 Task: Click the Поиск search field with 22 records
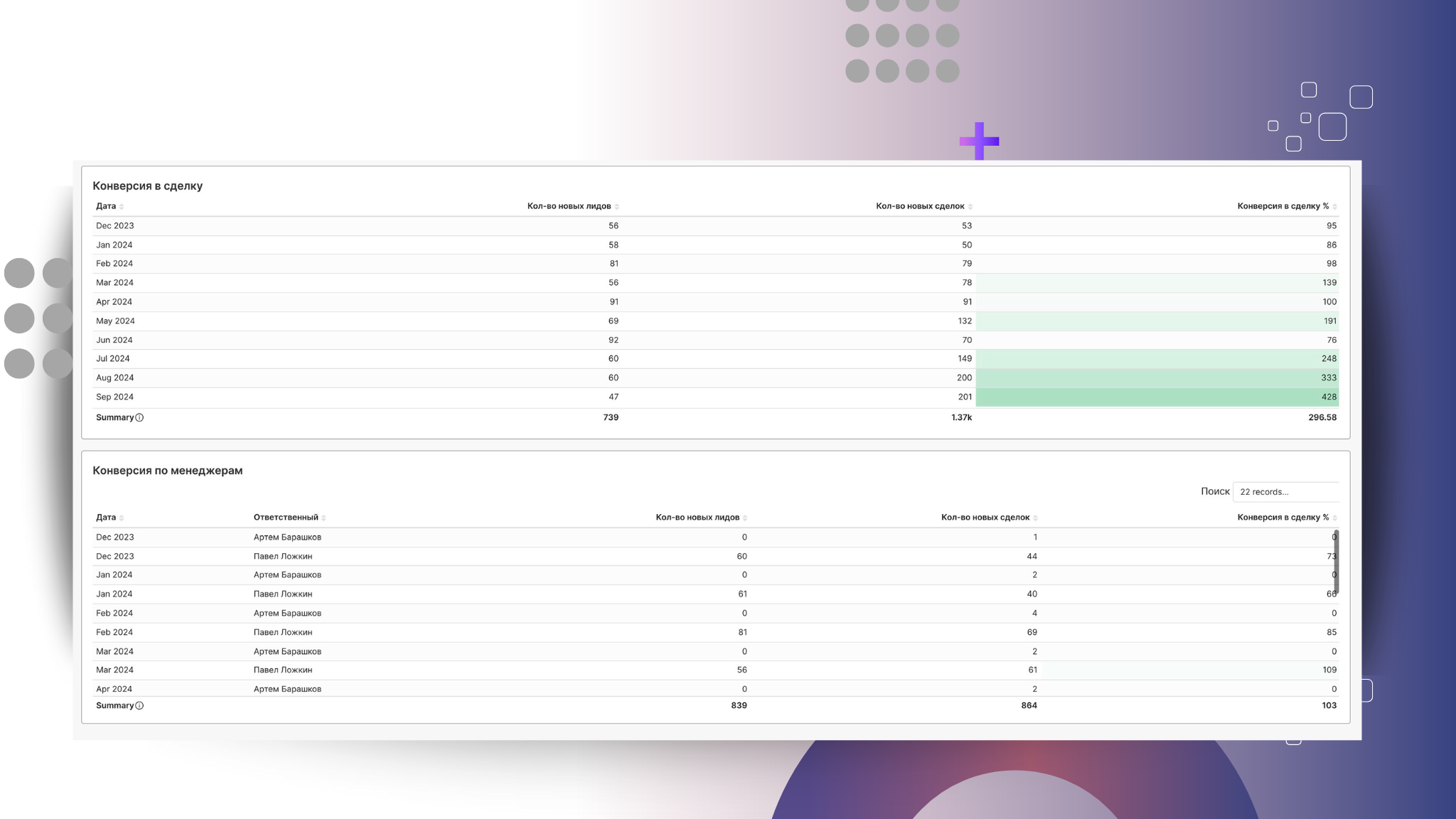[x=1285, y=492]
